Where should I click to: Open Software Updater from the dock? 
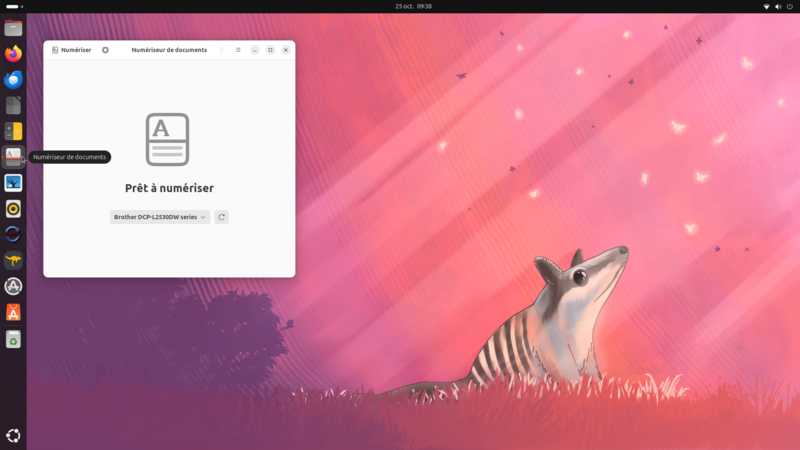13,286
